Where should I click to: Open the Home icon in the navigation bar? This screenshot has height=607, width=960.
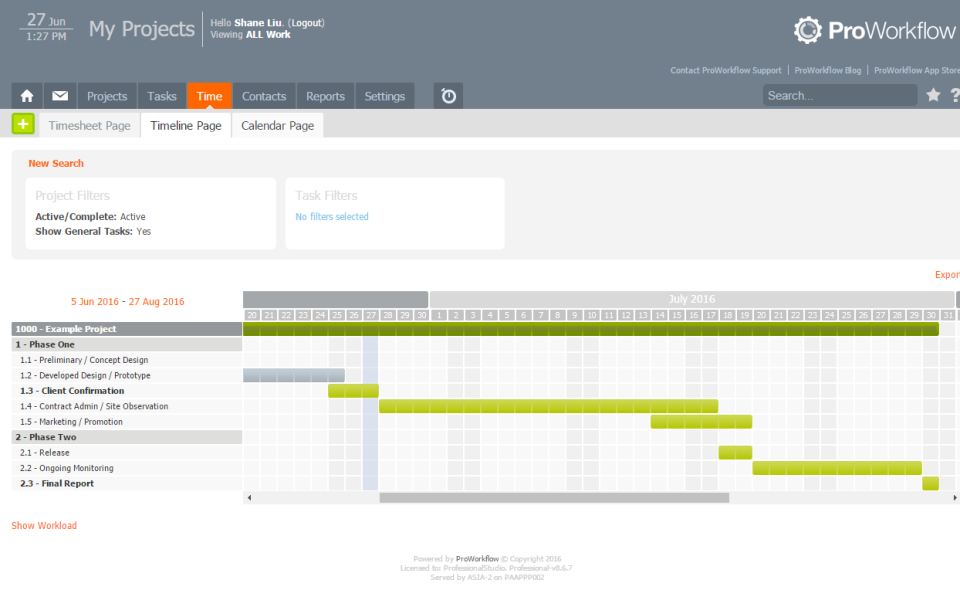pos(26,95)
